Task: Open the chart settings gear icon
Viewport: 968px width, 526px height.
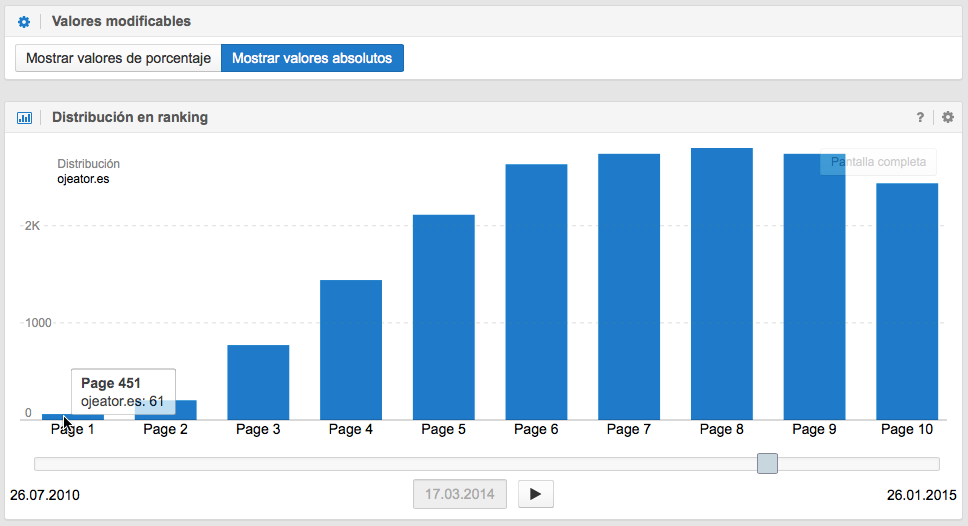Action: 948,117
